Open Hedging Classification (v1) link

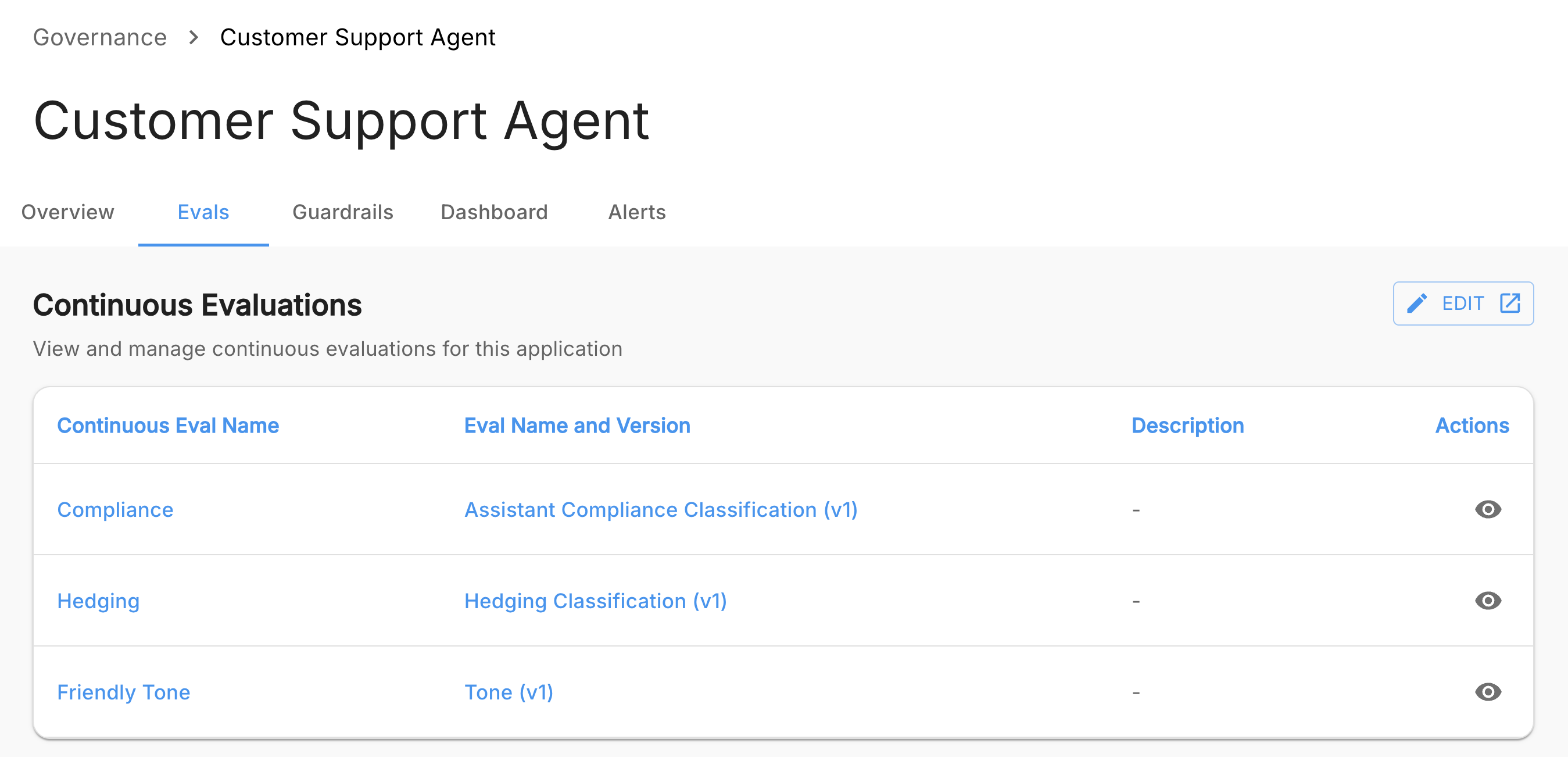(595, 601)
